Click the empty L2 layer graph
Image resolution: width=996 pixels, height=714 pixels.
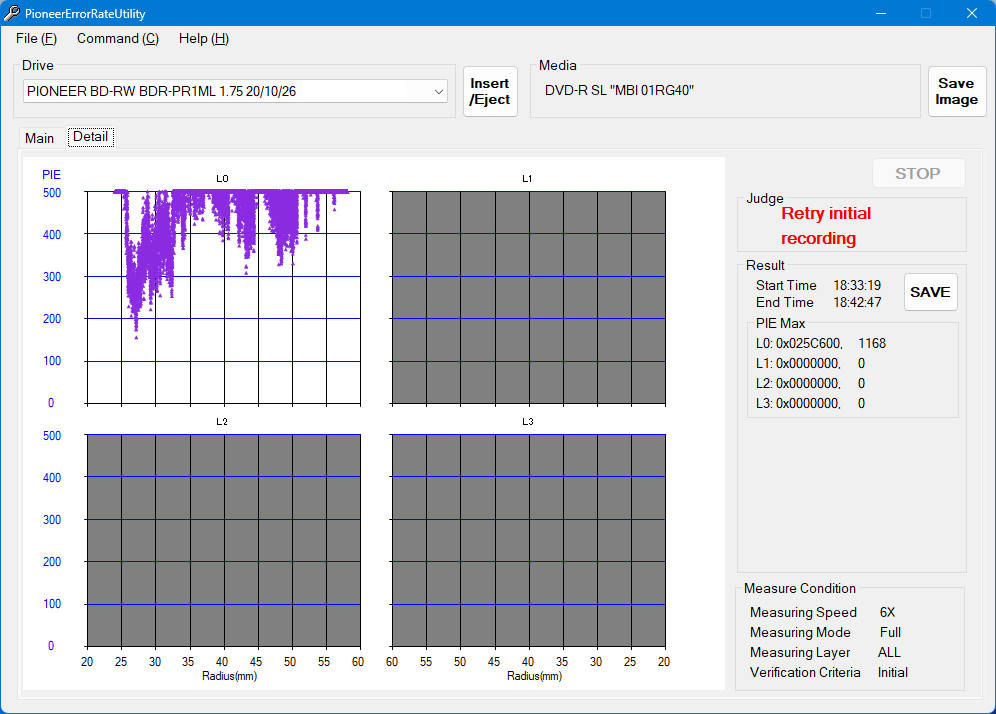coord(223,540)
